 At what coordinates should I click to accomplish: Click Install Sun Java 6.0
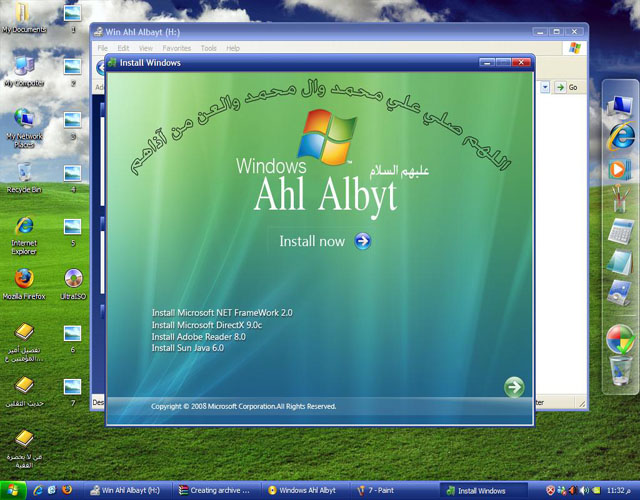[x=188, y=348]
